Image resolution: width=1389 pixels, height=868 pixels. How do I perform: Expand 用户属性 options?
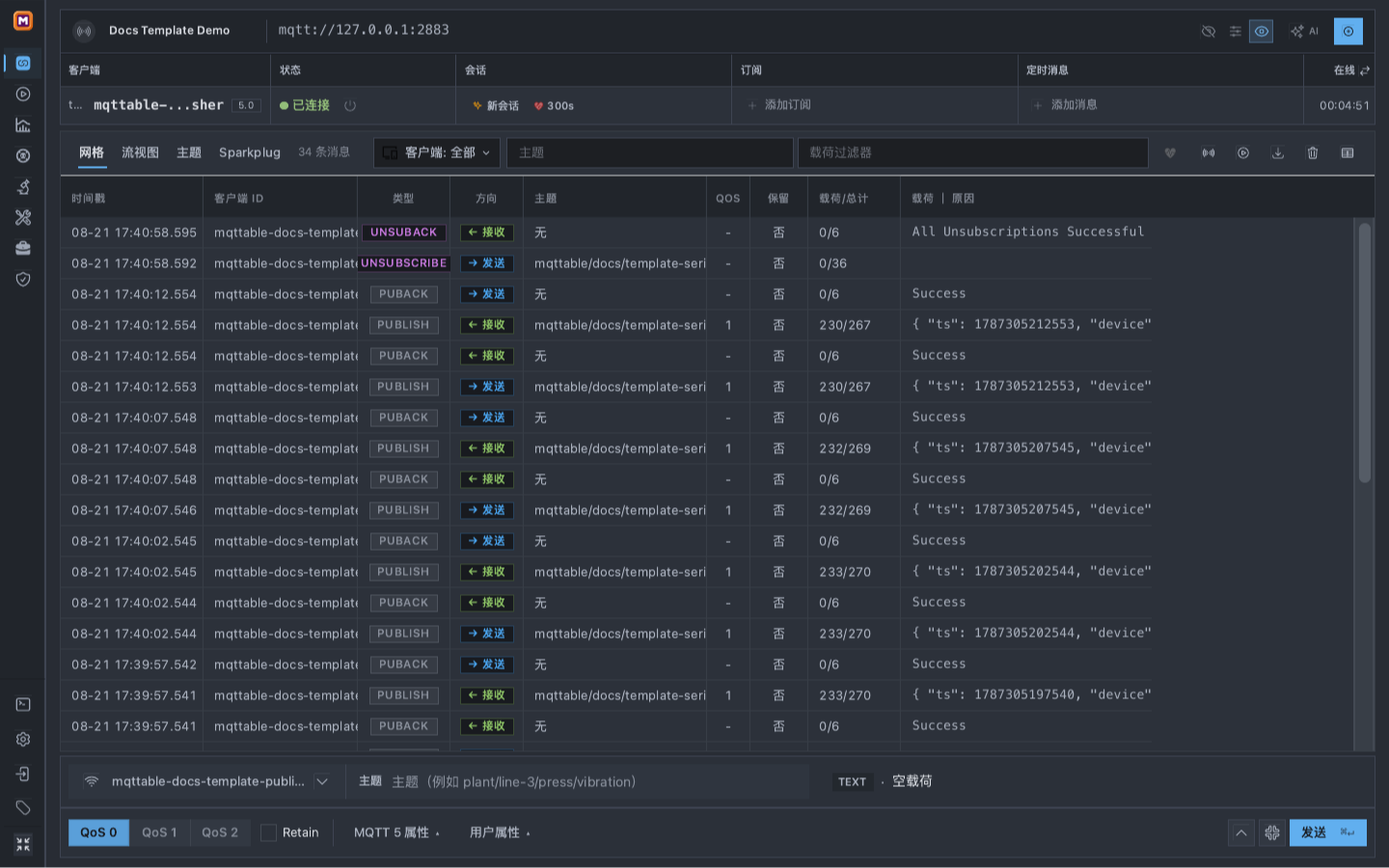pyautogui.click(x=500, y=832)
